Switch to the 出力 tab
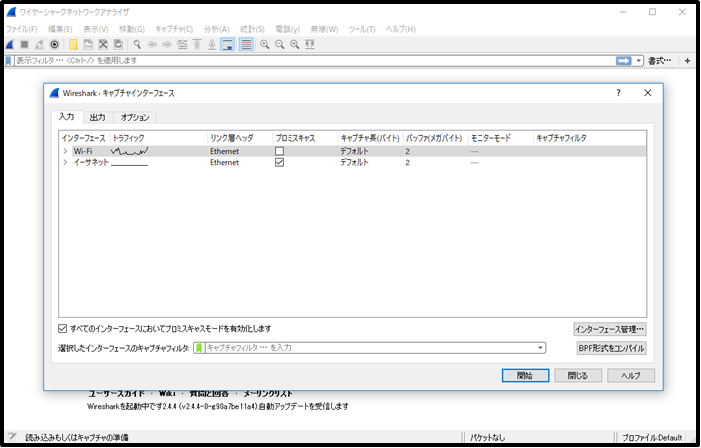Viewport: 701px width, 448px height. (97, 118)
